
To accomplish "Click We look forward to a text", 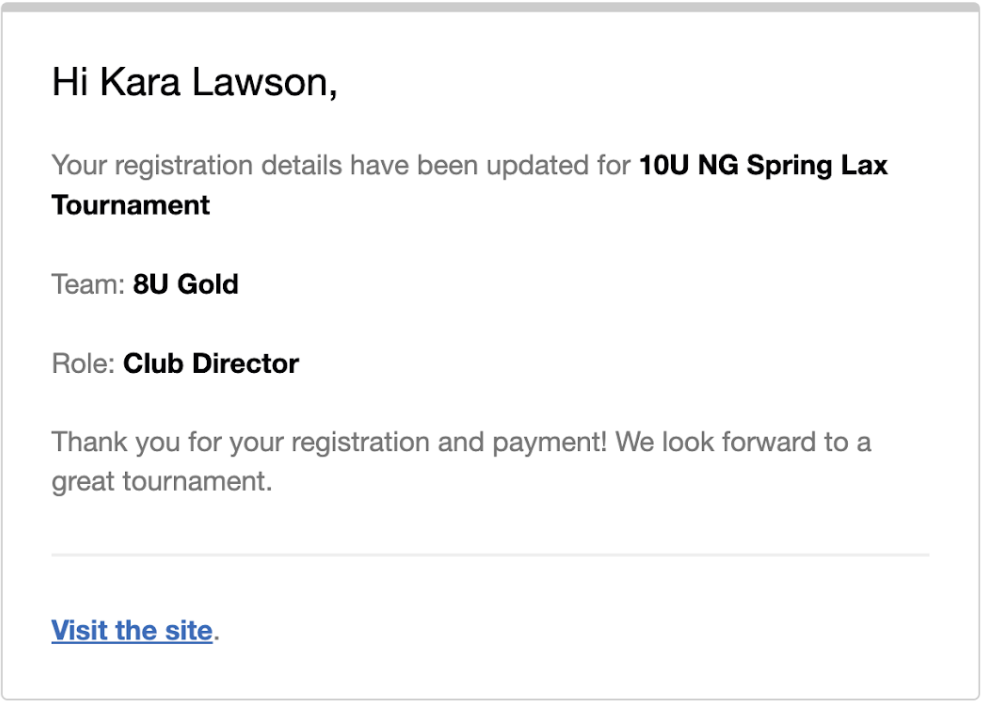I will (x=743, y=442).
